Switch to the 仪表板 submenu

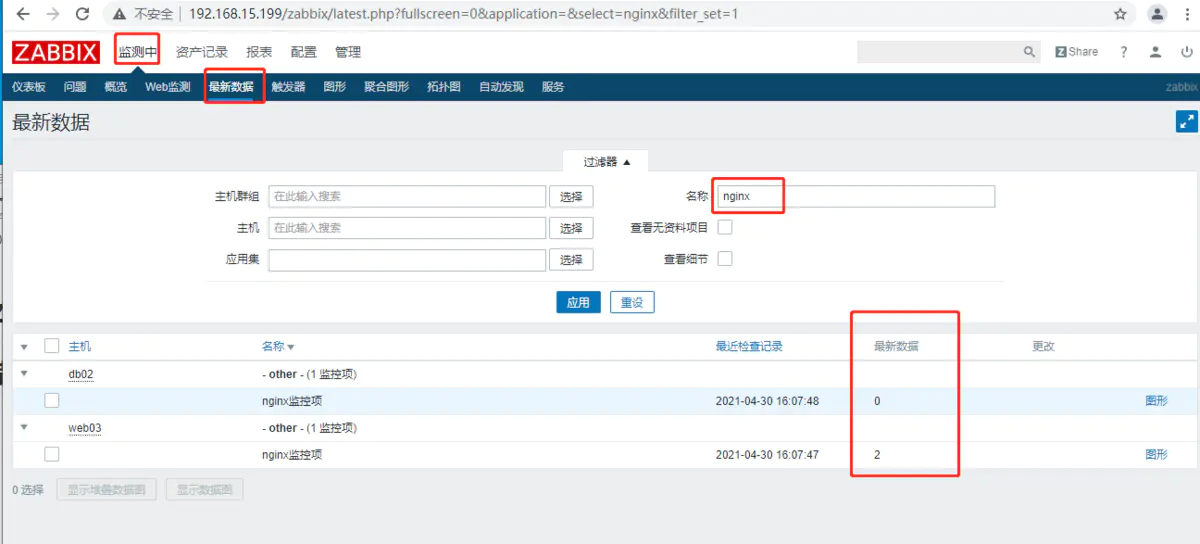click(x=29, y=87)
